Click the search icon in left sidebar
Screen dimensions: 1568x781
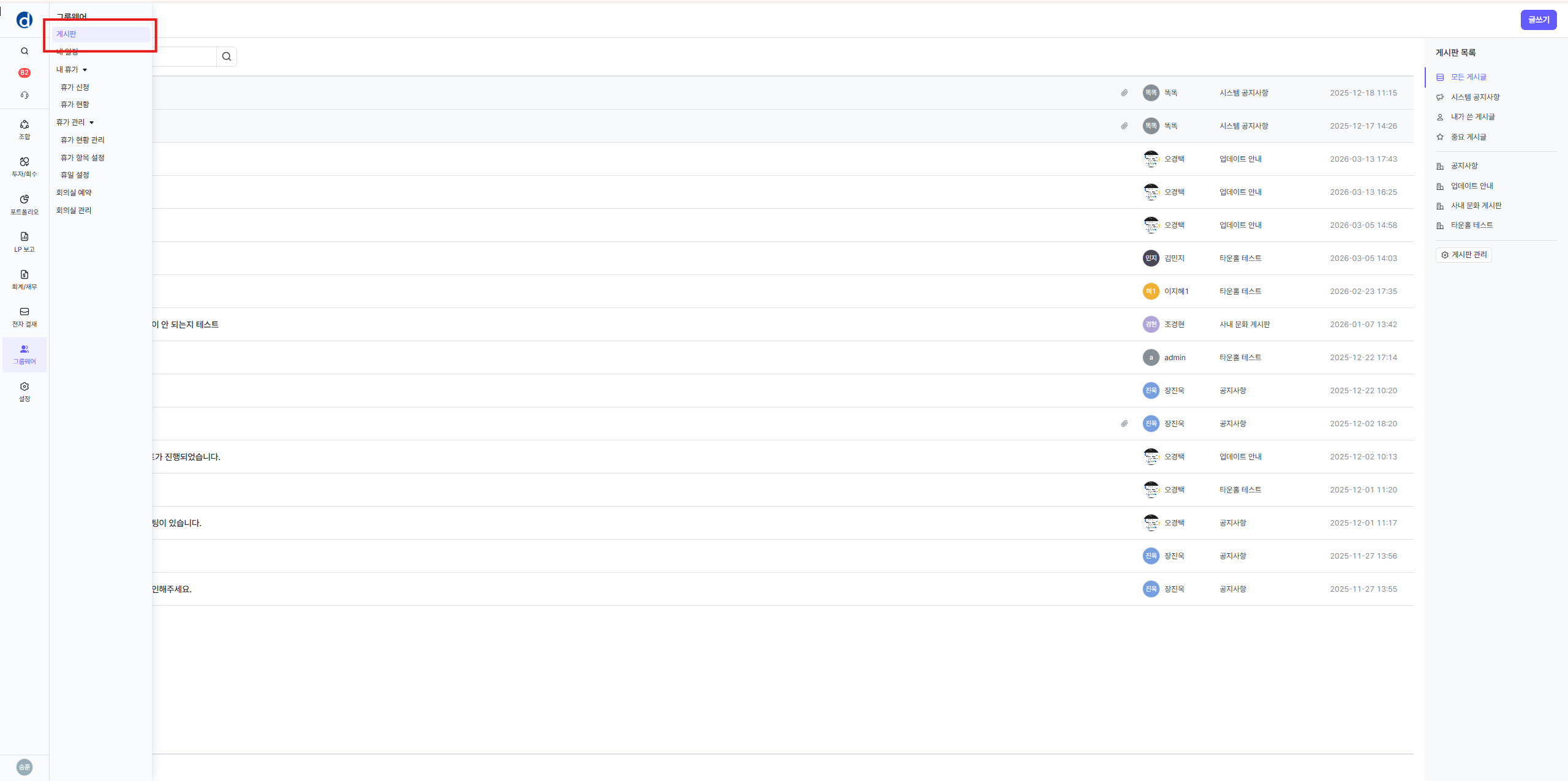(24, 51)
